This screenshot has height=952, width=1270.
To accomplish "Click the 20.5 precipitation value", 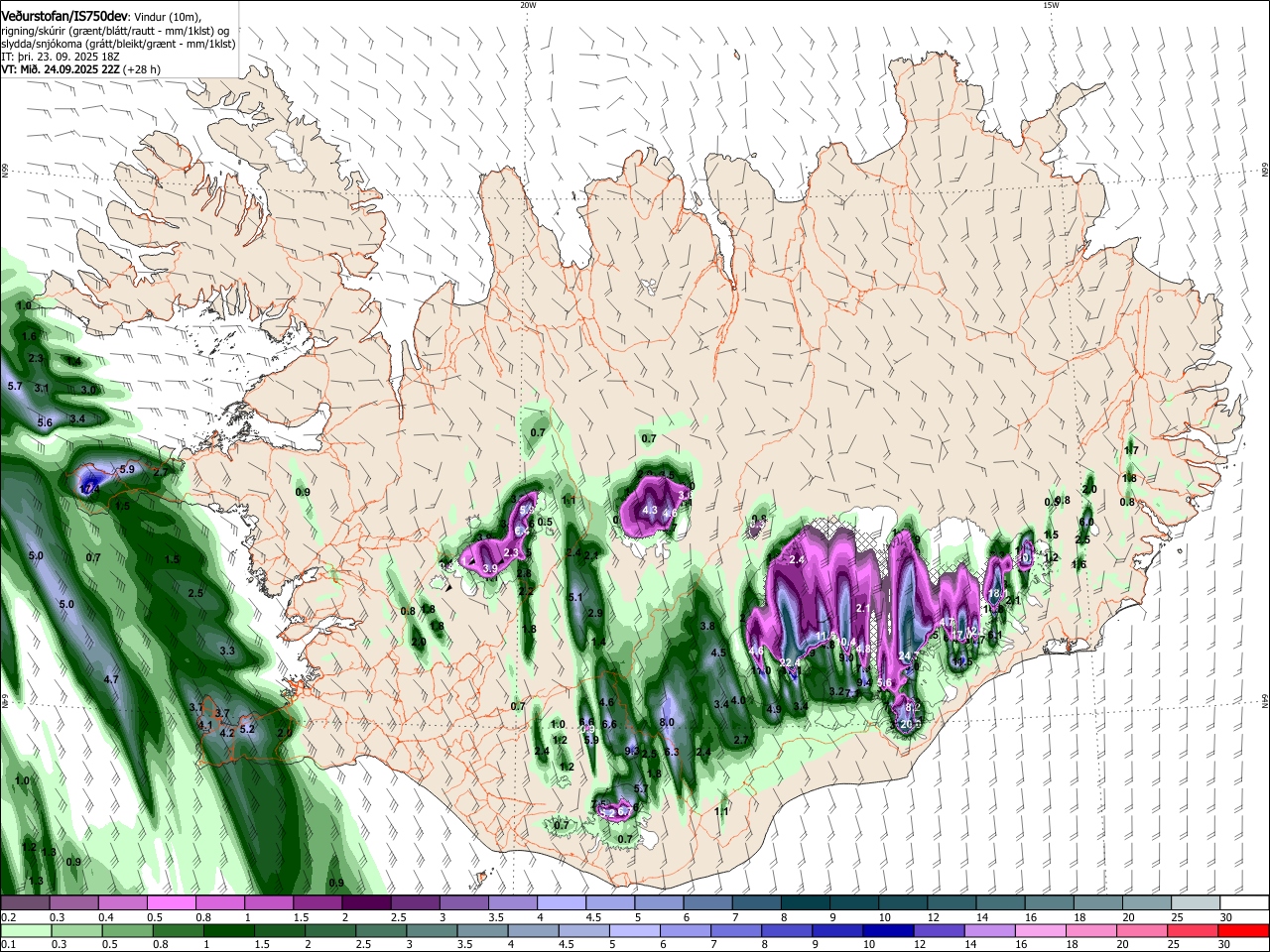I will pos(910,724).
